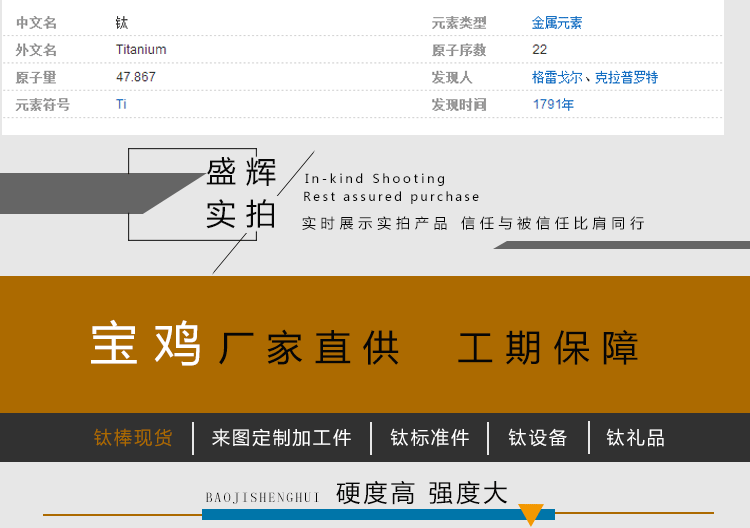Click the 1791年 discovery date link
This screenshot has width=750, height=528.
tap(553, 104)
